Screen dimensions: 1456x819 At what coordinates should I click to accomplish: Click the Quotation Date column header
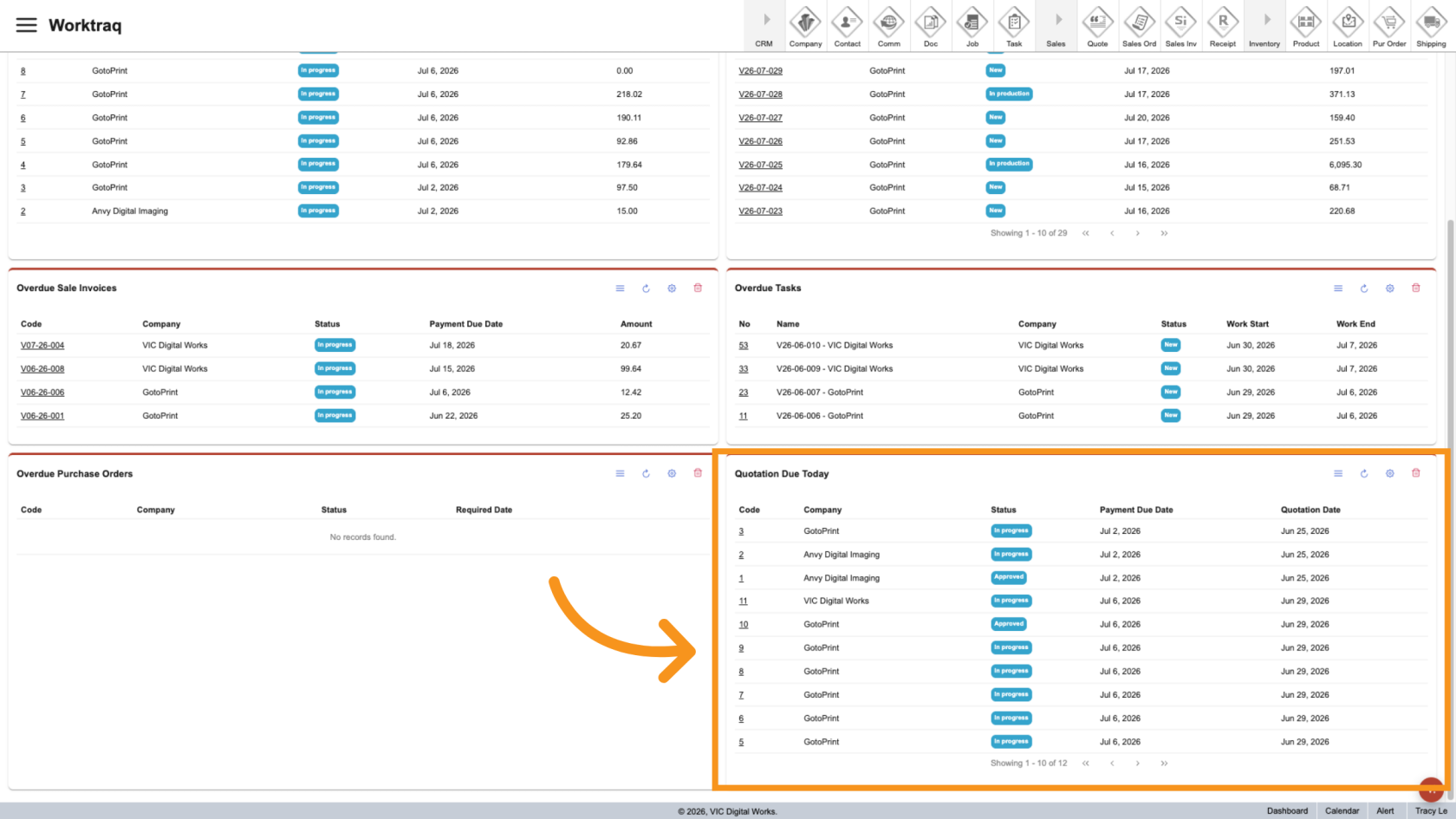pyautogui.click(x=1310, y=510)
